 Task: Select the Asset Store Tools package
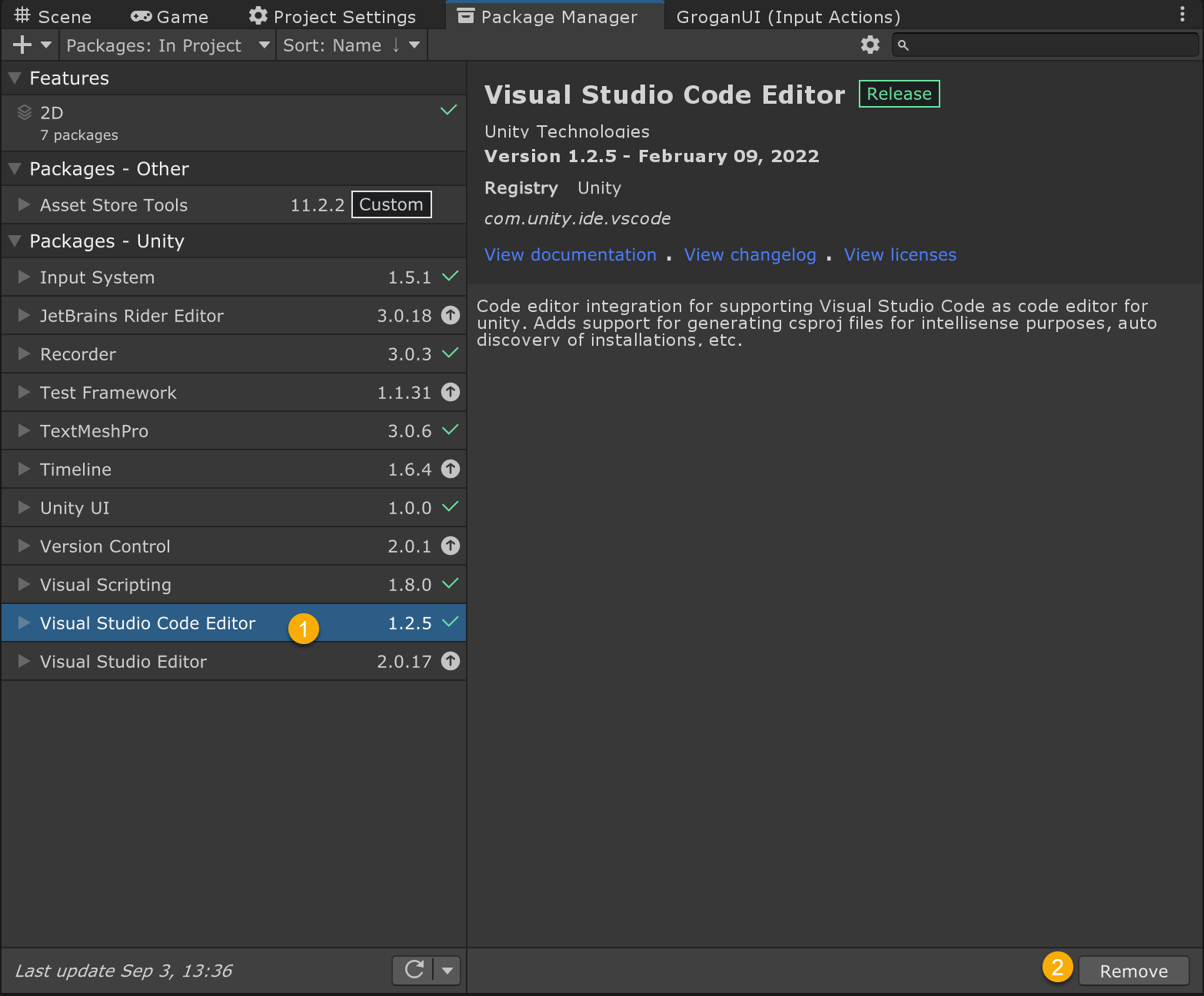click(x=234, y=205)
